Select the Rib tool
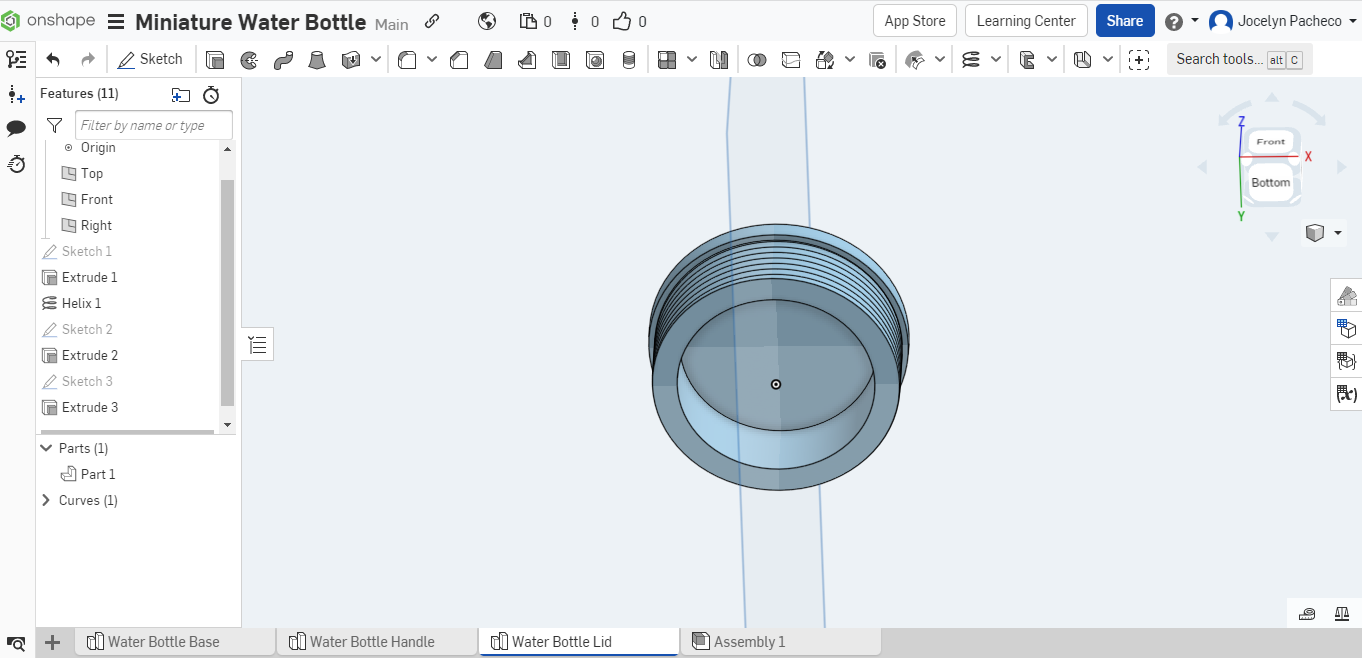This screenshot has width=1362, height=658. pyautogui.click(x=527, y=60)
